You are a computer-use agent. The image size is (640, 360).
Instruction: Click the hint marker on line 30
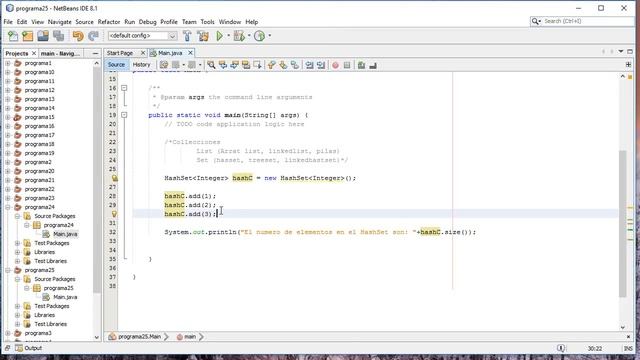pos(115,214)
